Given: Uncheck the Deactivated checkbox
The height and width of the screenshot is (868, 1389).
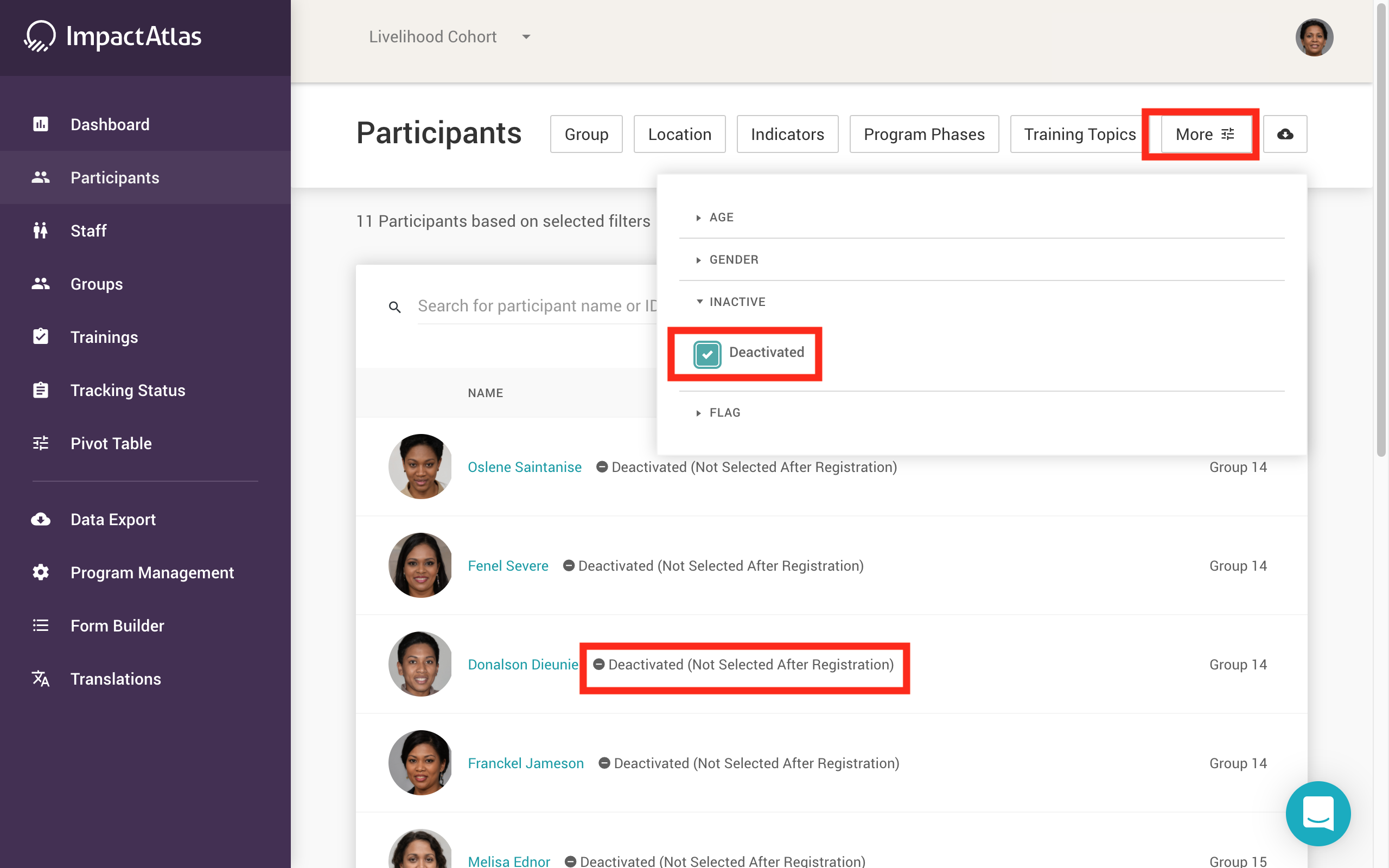Looking at the screenshot, I should (x=707, y=354).
